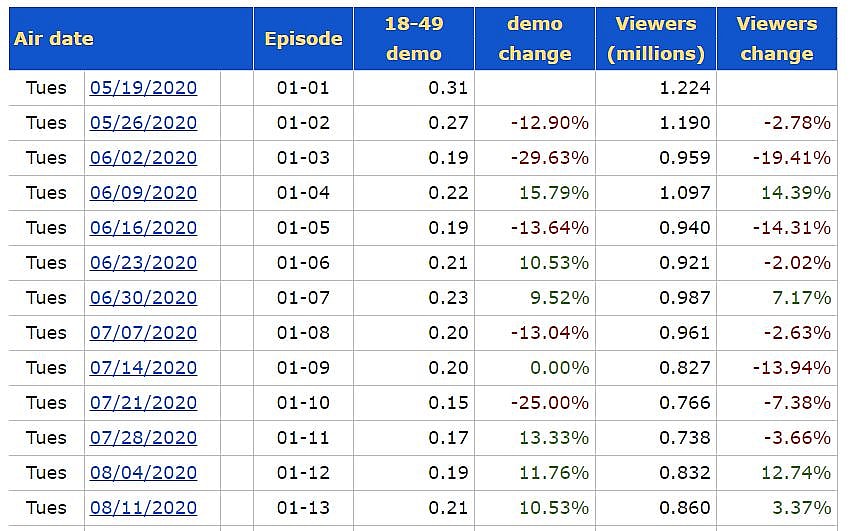Open the 07/21/2020 date link
This screenshot has width=850, height=531.
[x=143, y=403]
